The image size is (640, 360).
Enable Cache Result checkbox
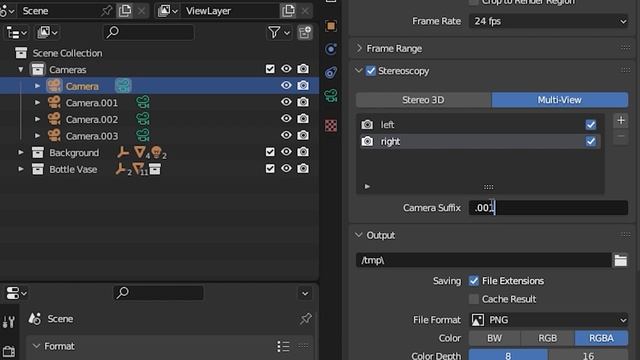point(473,299)
